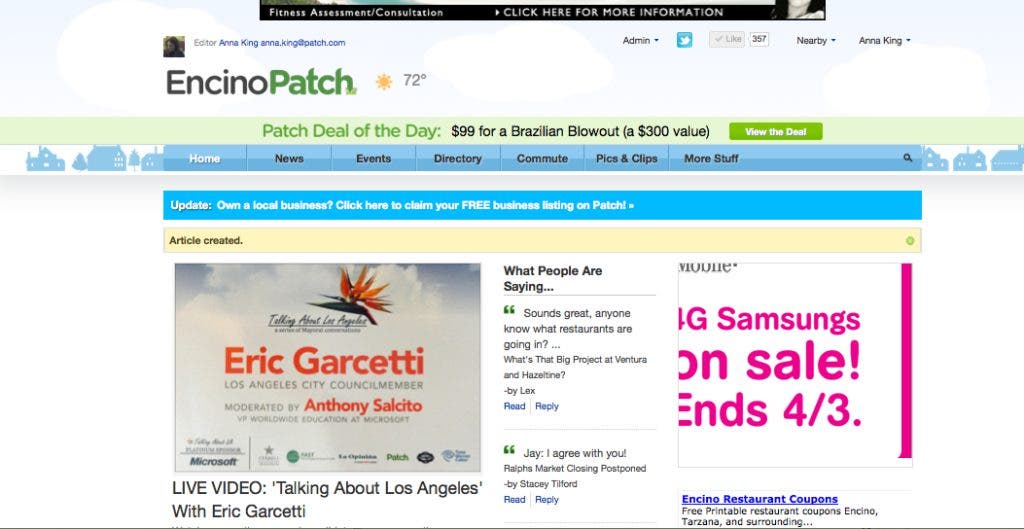Open the More Stuff menu
The width and height of the screenshot is (1024, 529).
click(x=711, y=158)
